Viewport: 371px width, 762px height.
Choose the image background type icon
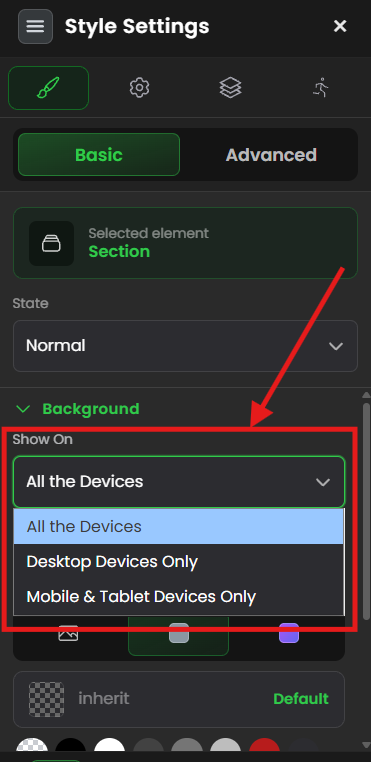(68, 634)
